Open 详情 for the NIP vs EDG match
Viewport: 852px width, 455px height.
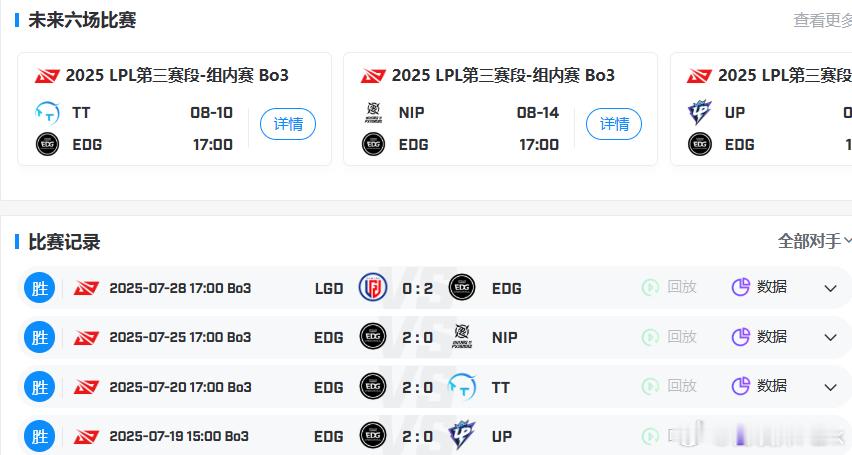tap(614, 124)
